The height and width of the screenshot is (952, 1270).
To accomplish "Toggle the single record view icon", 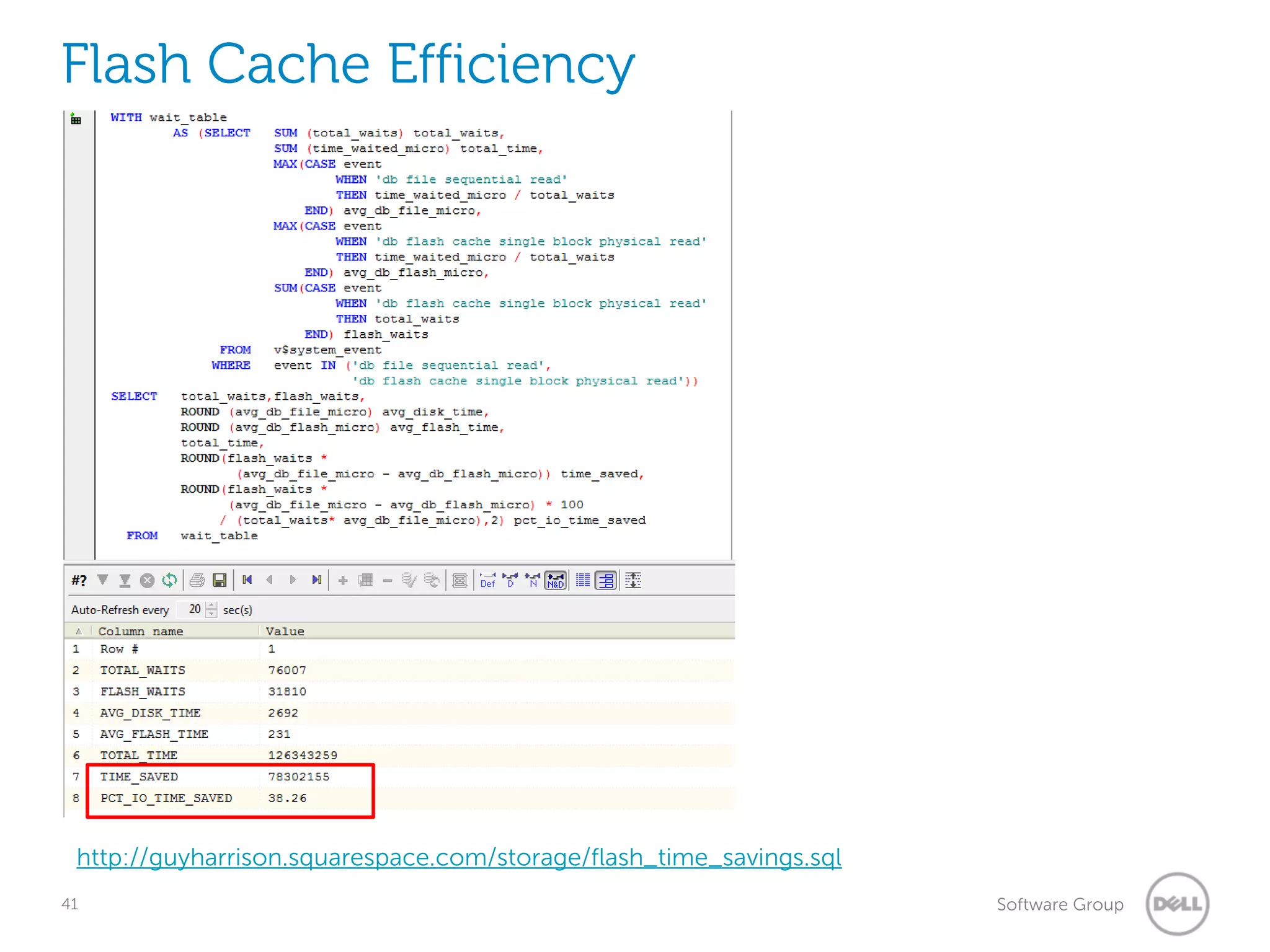I will click(606, 581).
